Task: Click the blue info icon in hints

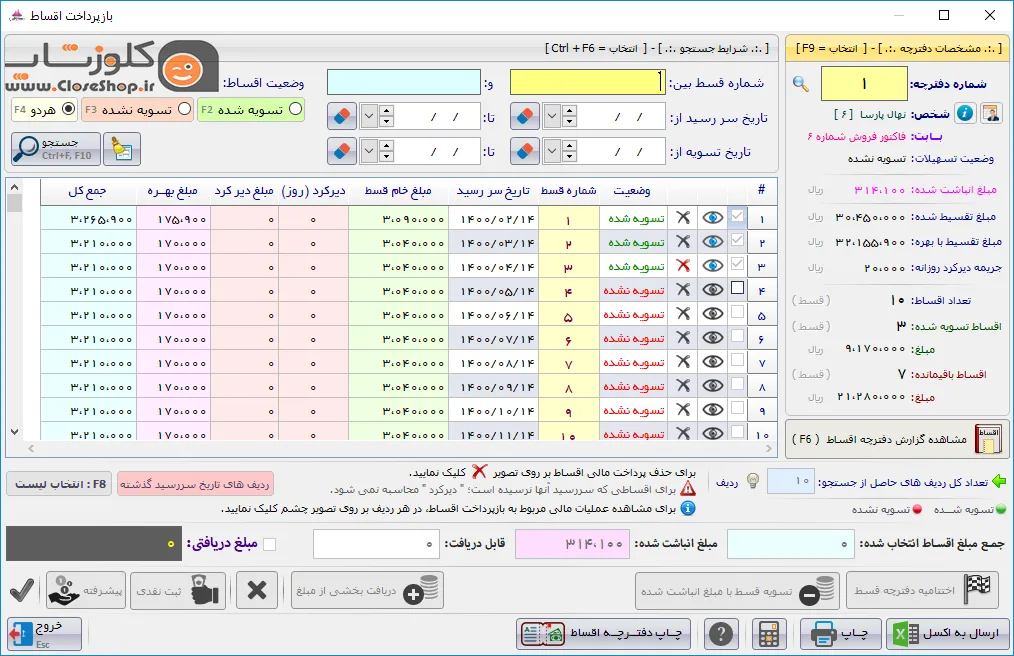Action: 688,508
